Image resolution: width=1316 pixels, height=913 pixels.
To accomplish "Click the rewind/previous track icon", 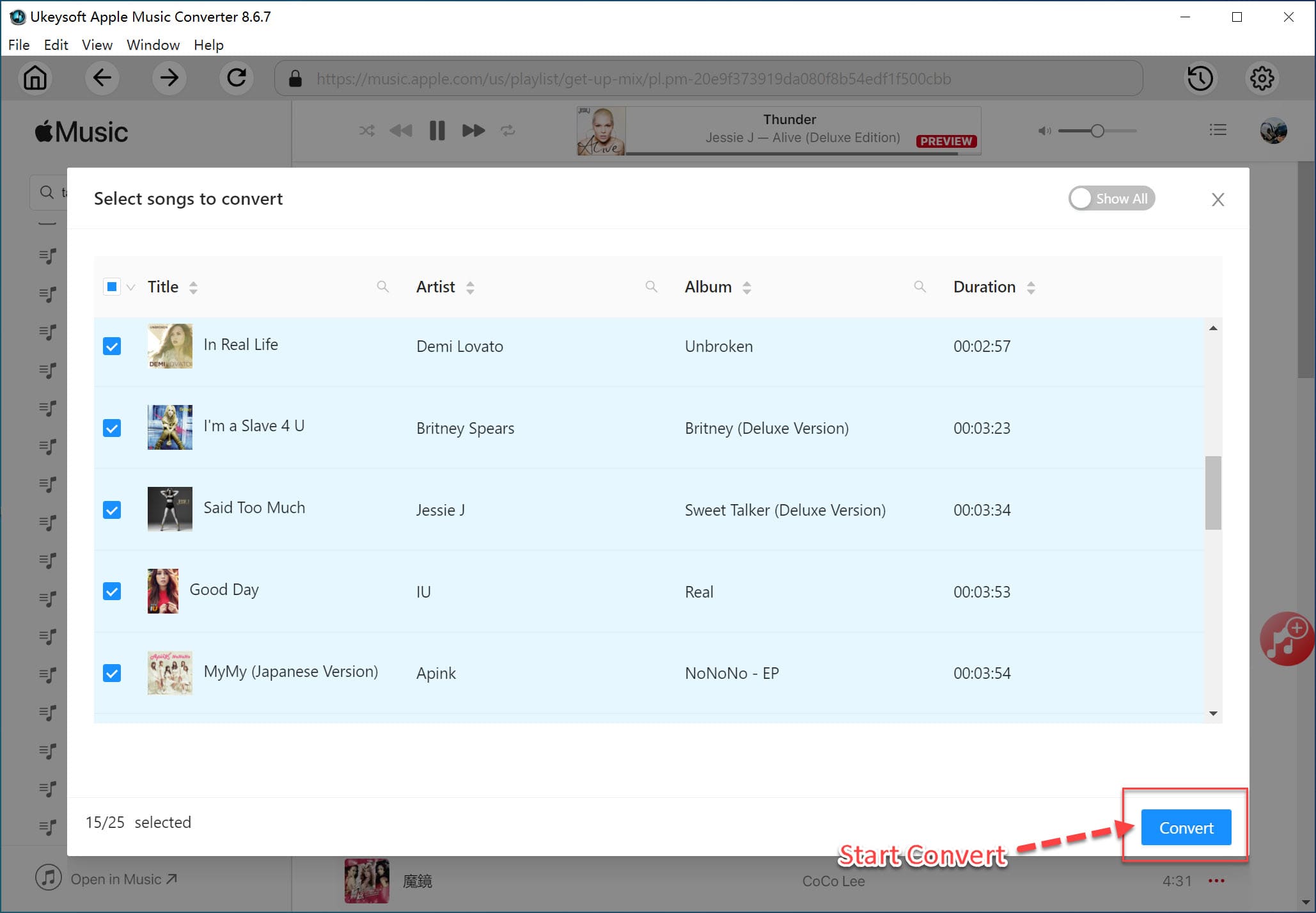I will (401, 130).
